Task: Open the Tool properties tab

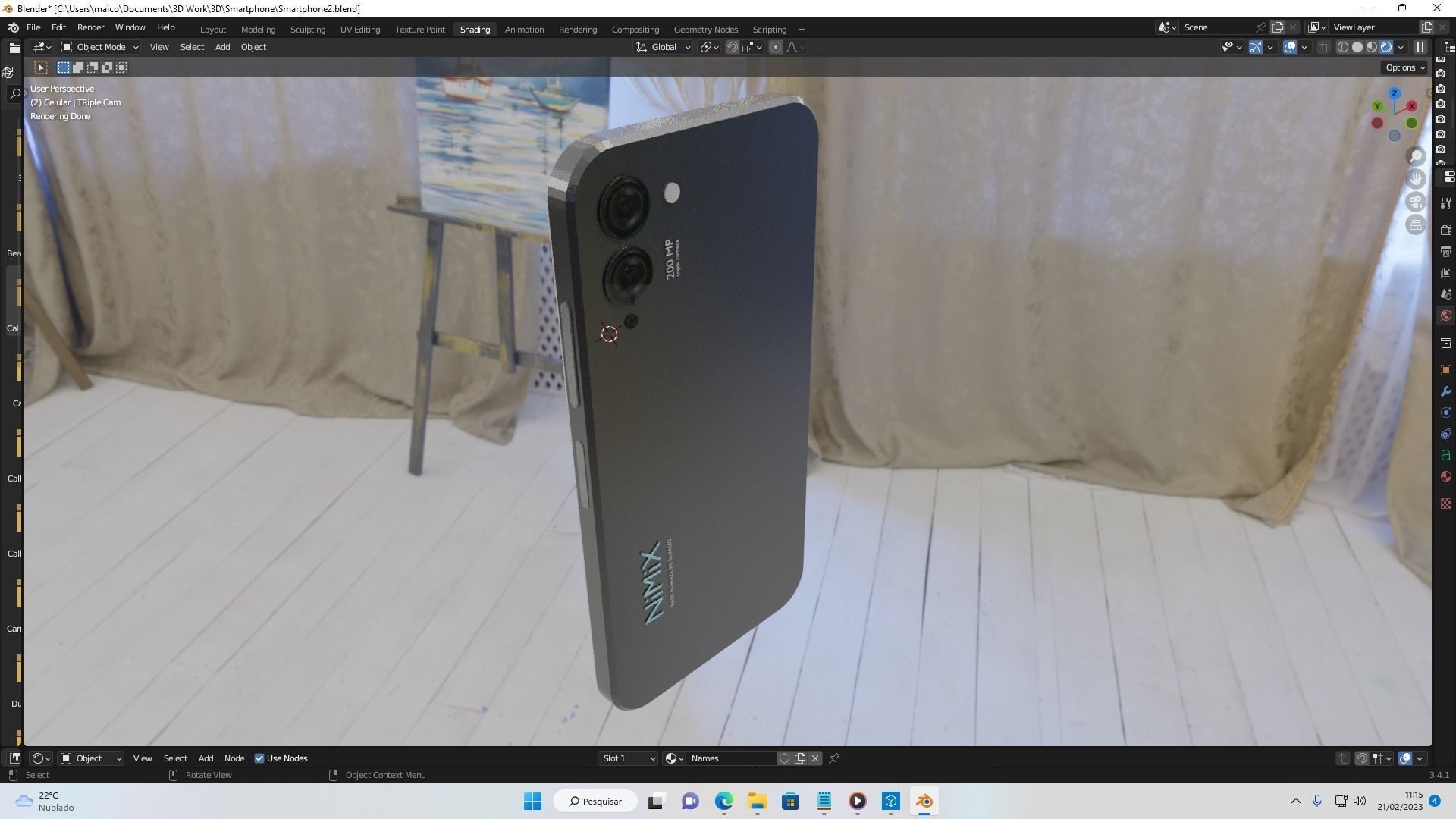Action: 1446,202
